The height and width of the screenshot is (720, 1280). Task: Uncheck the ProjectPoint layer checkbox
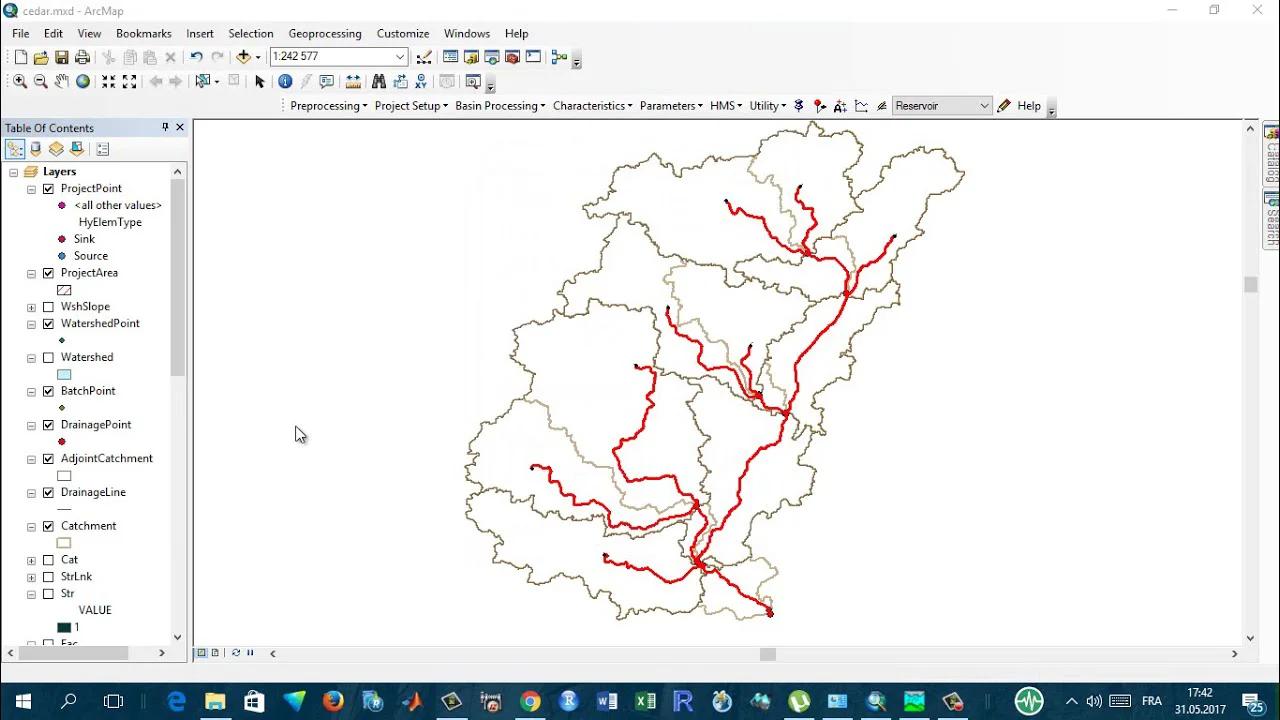point(48,189)
